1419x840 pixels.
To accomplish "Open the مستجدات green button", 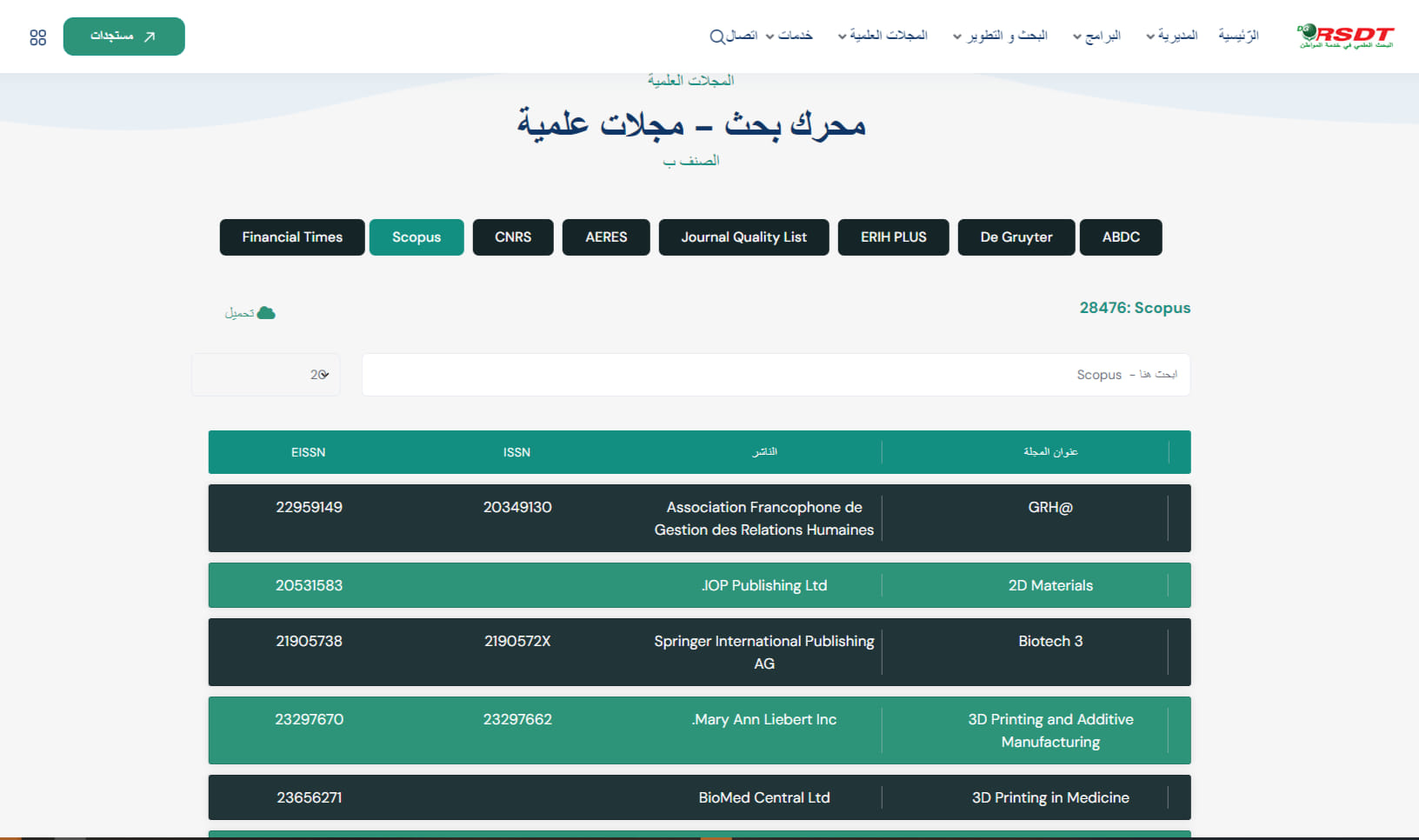I will point(124,37).
